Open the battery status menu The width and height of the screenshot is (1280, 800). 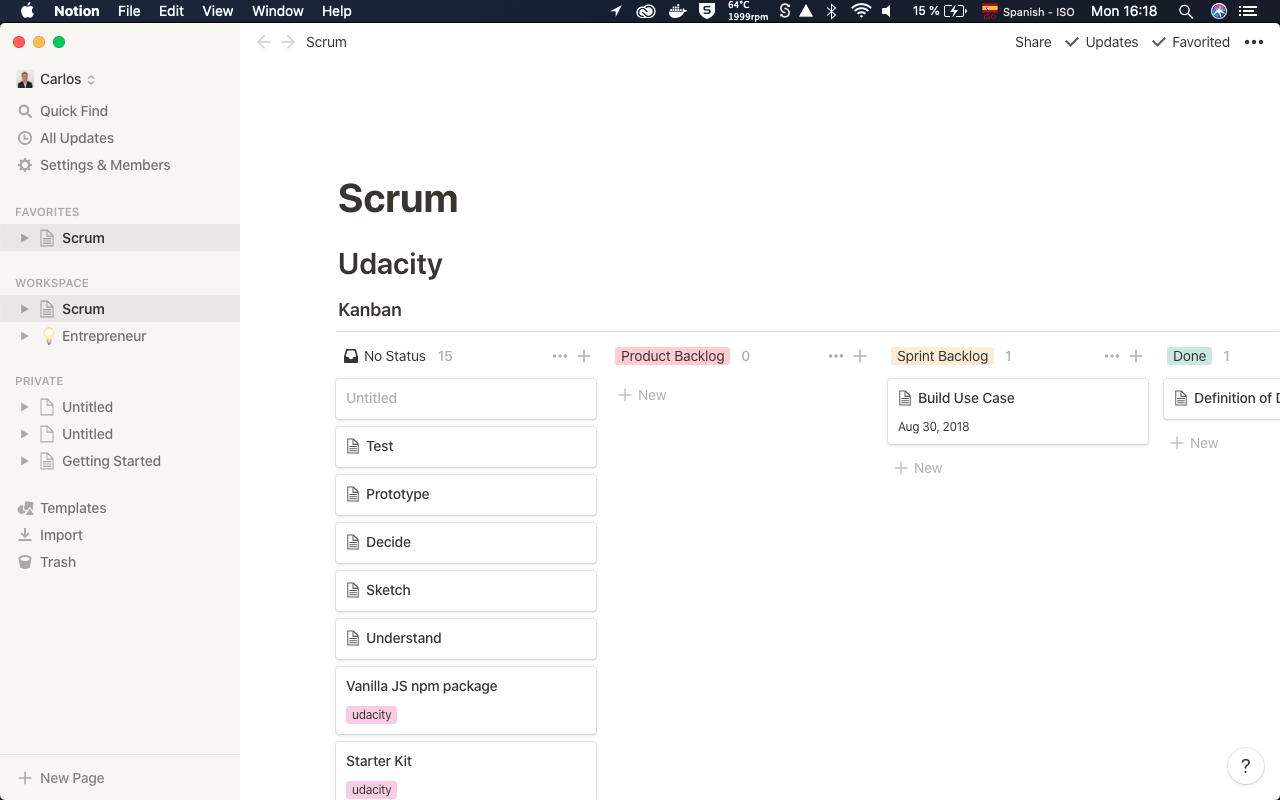(x=939, y=11)
